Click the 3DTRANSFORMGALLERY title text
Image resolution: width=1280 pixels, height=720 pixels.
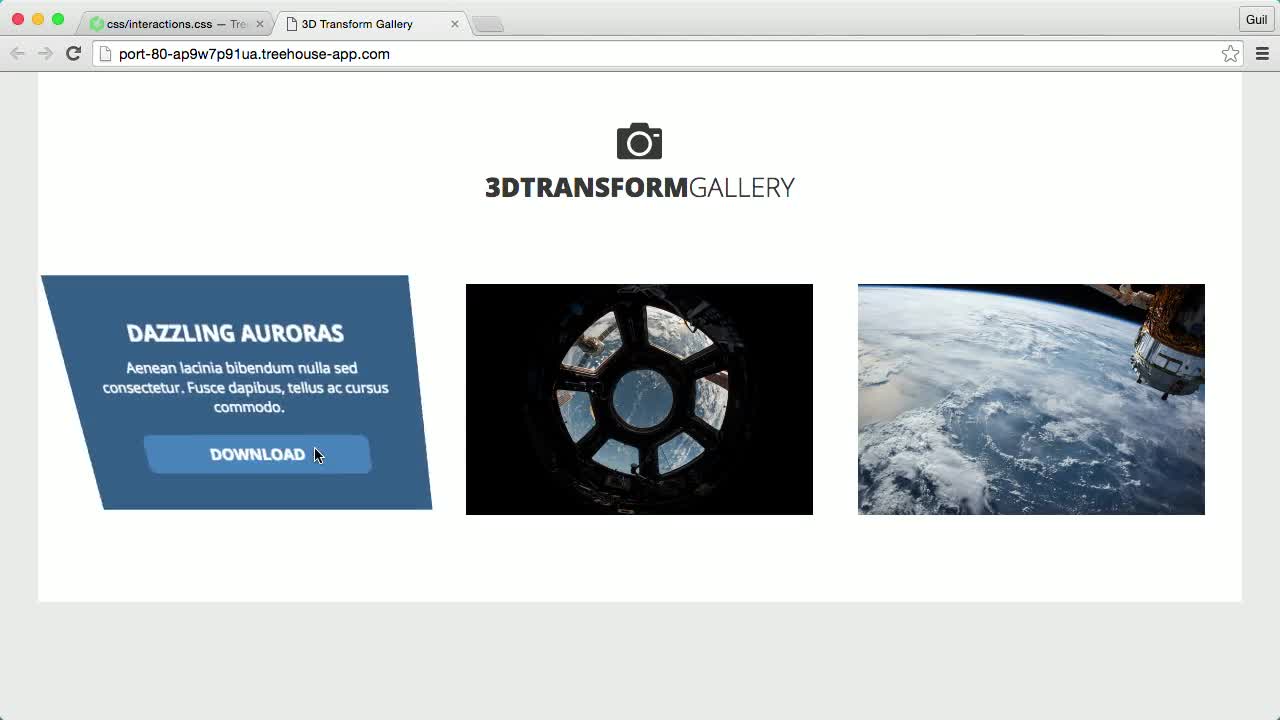[639, 188]
